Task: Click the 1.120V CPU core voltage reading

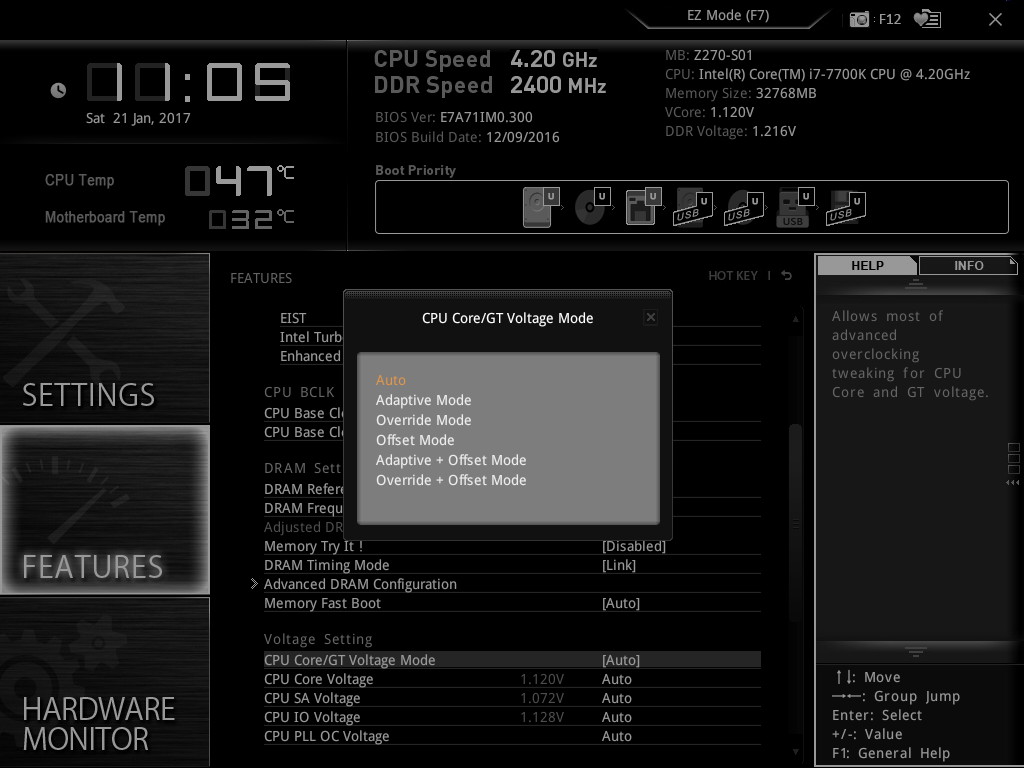Action: [541, 679]
